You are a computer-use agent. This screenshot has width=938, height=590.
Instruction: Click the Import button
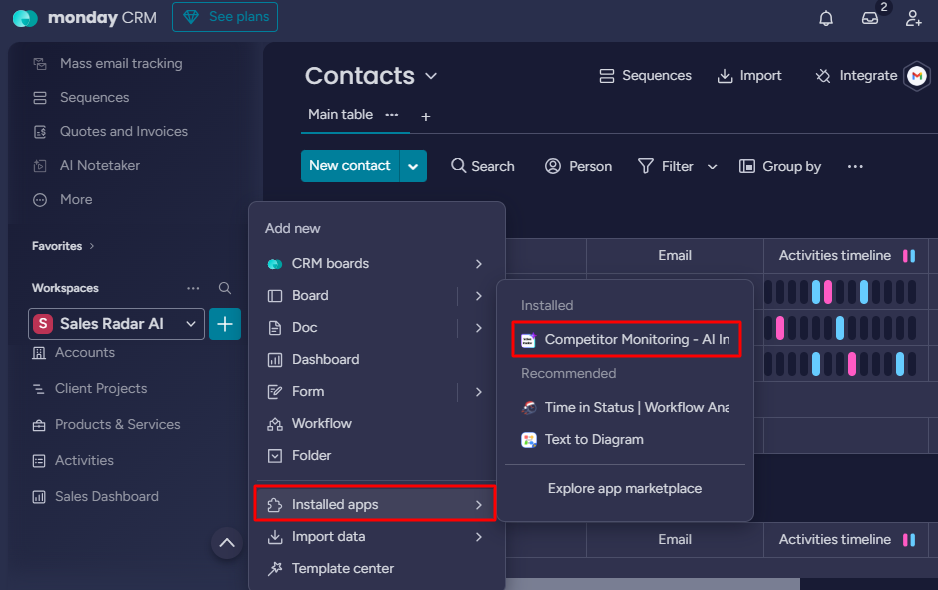[x=749, y=76]
